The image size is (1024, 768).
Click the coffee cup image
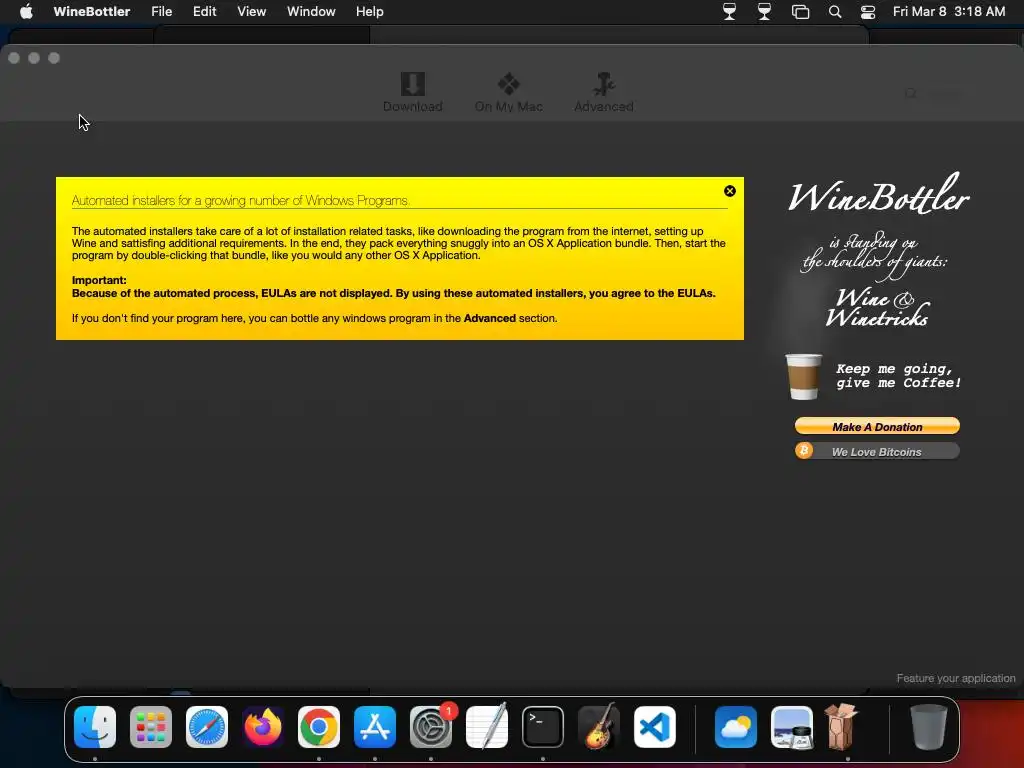pyautogui.click(x=803, y=376)
